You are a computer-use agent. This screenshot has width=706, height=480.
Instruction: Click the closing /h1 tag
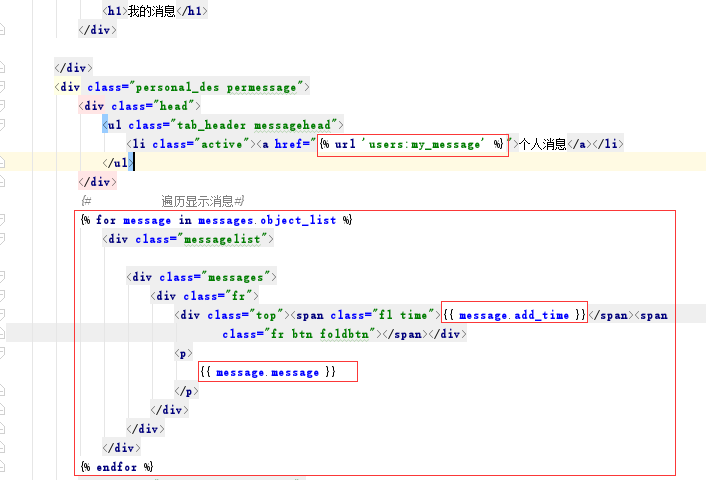tap(192, 11)
